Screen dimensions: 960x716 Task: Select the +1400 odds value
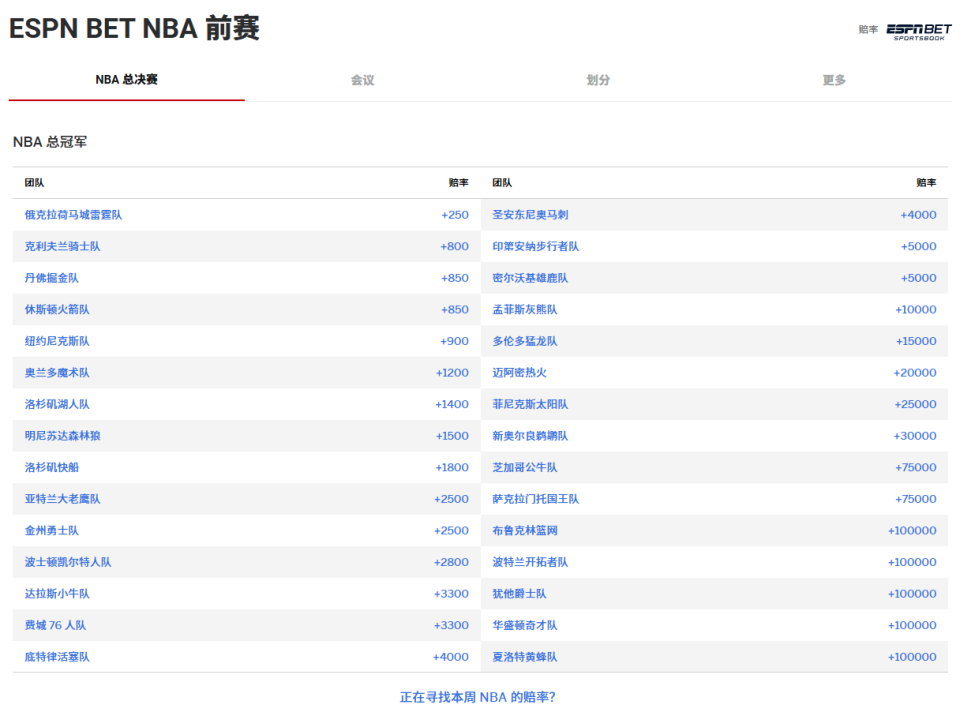coord(452,404)
